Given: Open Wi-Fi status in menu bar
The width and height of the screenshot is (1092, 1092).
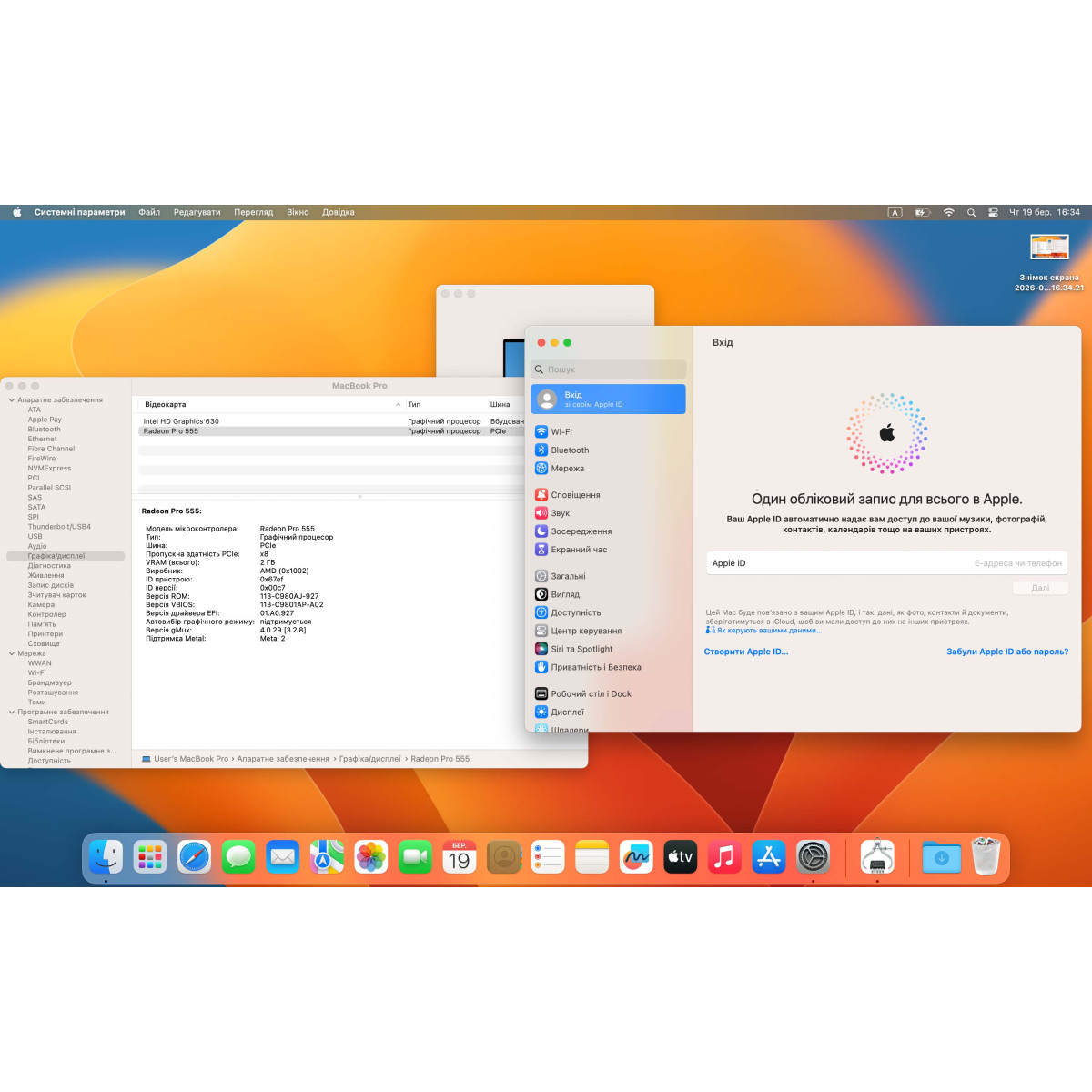Looking at the screenshot, I should 948,212.
